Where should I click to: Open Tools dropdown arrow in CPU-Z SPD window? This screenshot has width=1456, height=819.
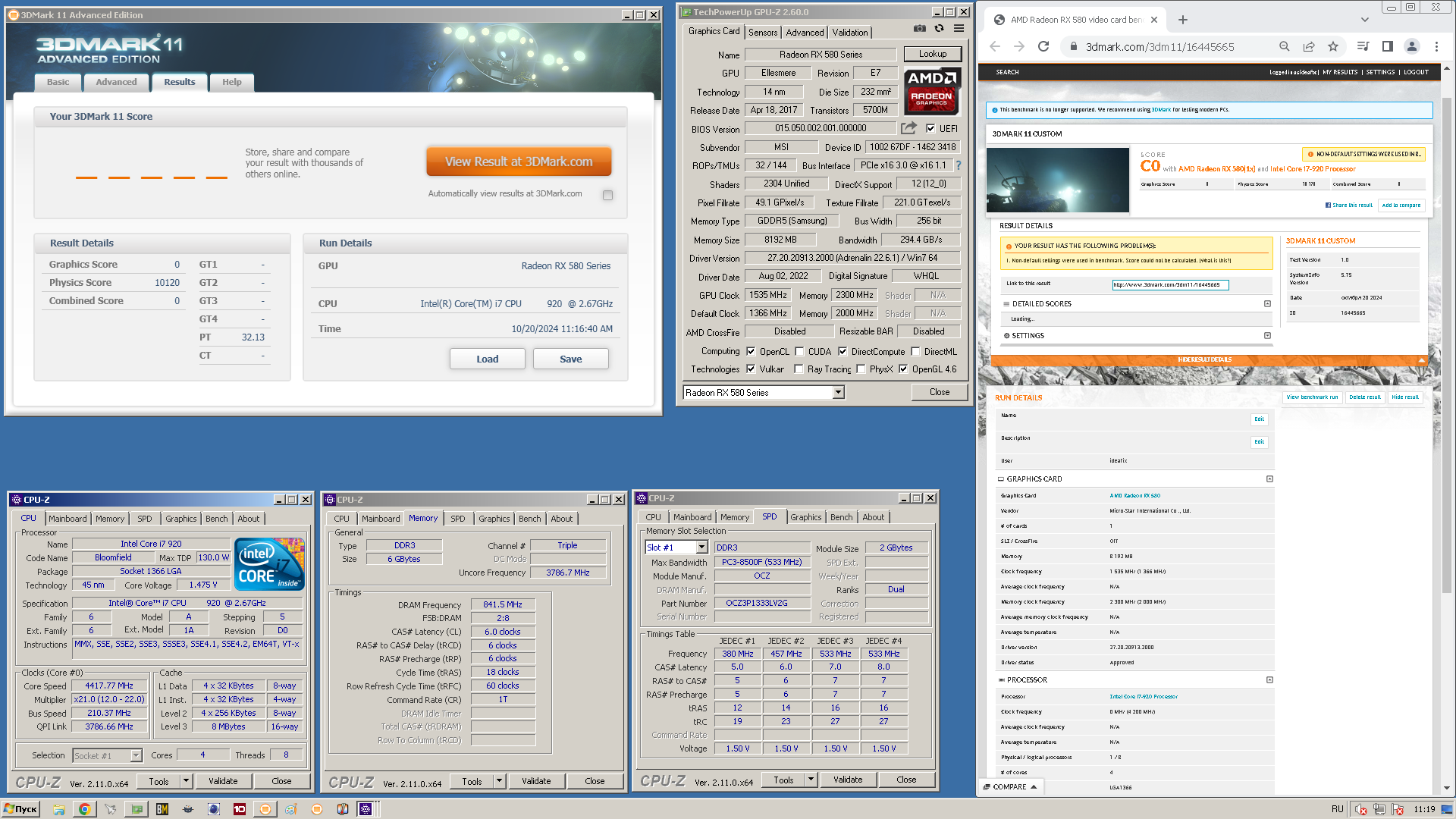click(x=811, y=779)
